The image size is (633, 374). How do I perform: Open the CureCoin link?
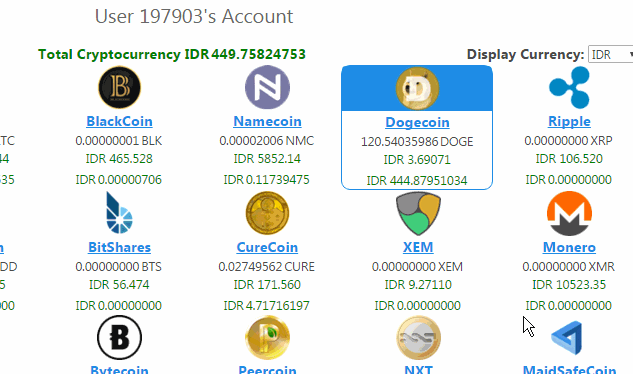(x=267, y=247)
